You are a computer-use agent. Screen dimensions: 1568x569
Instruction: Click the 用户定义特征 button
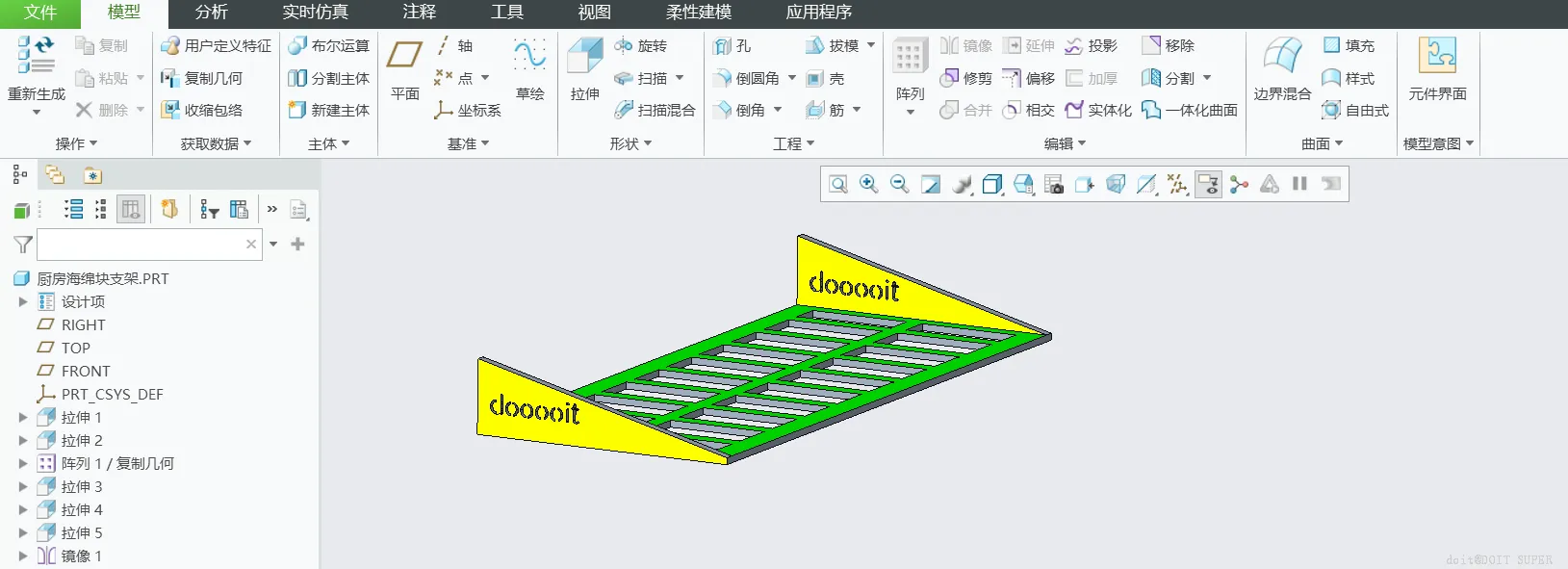click(216, 45)
